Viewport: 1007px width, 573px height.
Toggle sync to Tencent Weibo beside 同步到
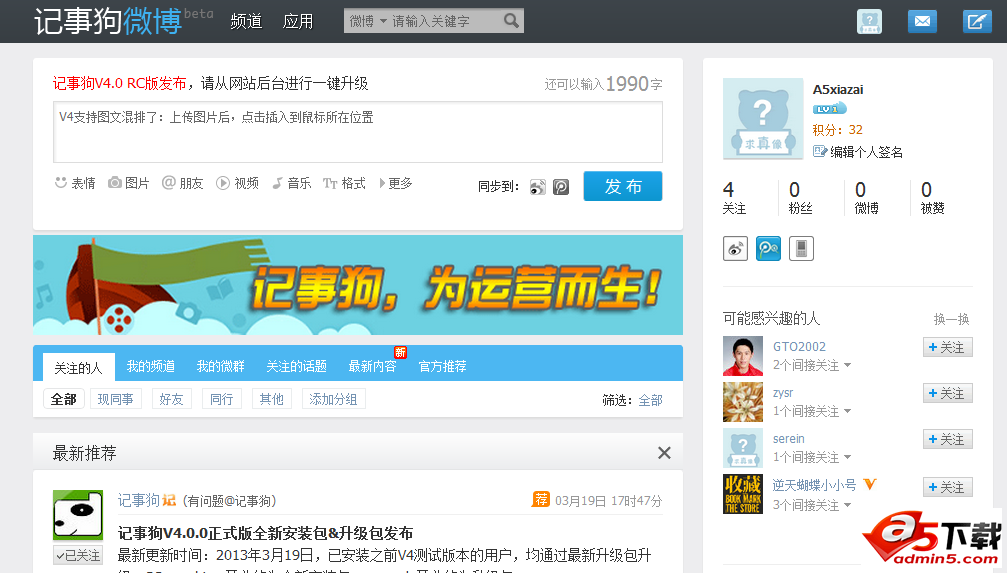561,187
